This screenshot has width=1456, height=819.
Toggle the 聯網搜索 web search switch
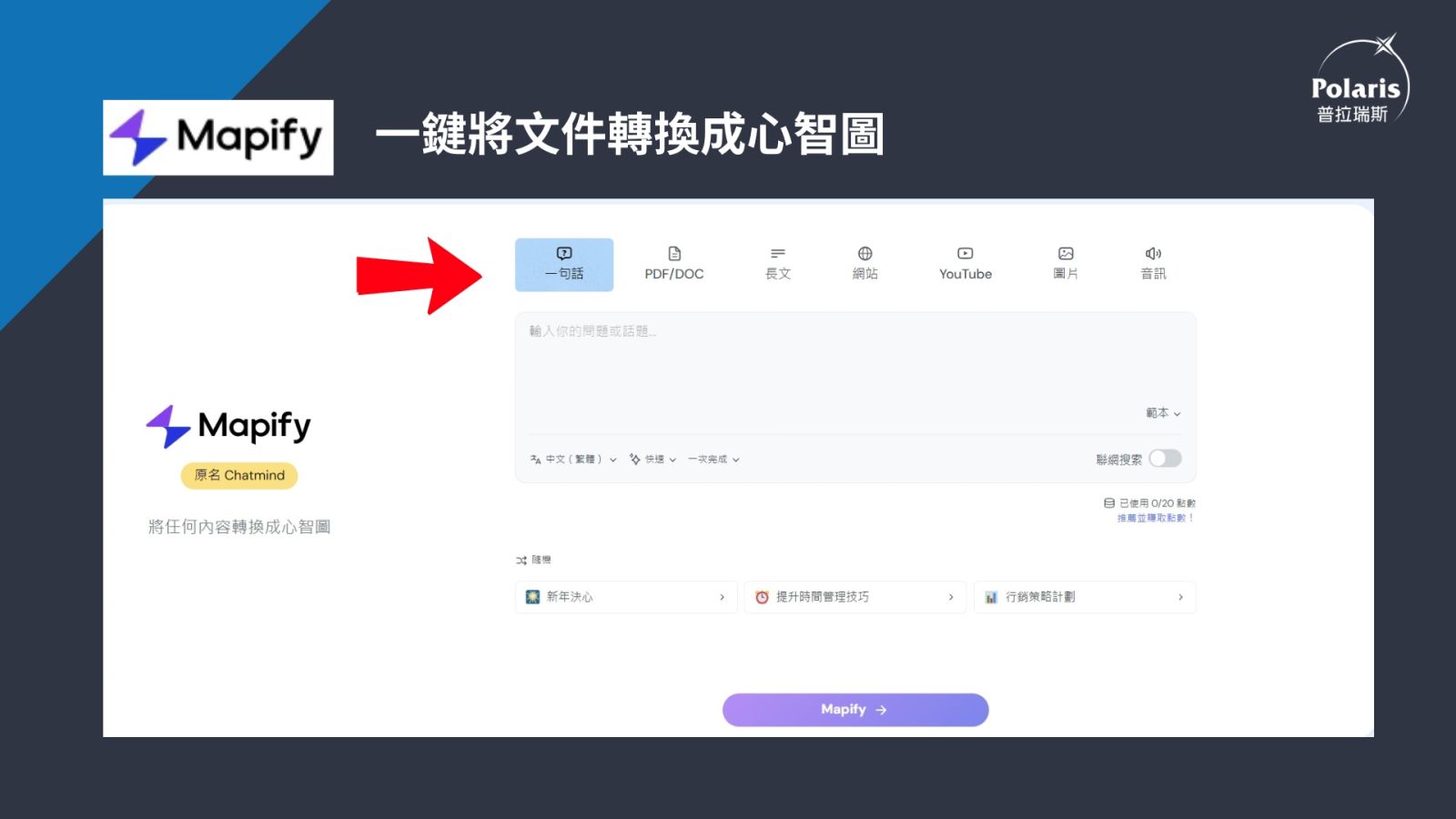(x=1165, y=459)
